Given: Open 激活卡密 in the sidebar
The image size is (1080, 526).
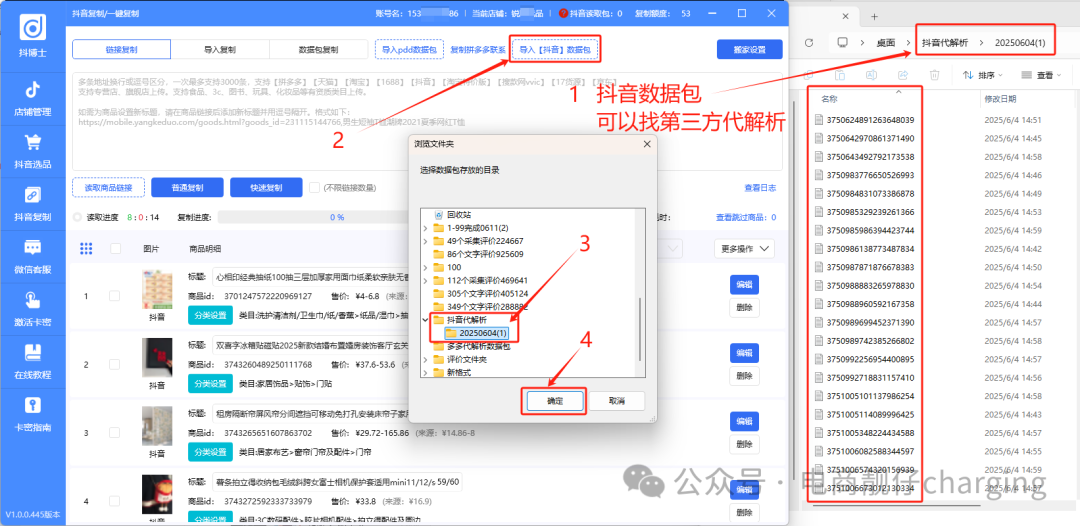Looking at the screenshot, I should (32, 308).
